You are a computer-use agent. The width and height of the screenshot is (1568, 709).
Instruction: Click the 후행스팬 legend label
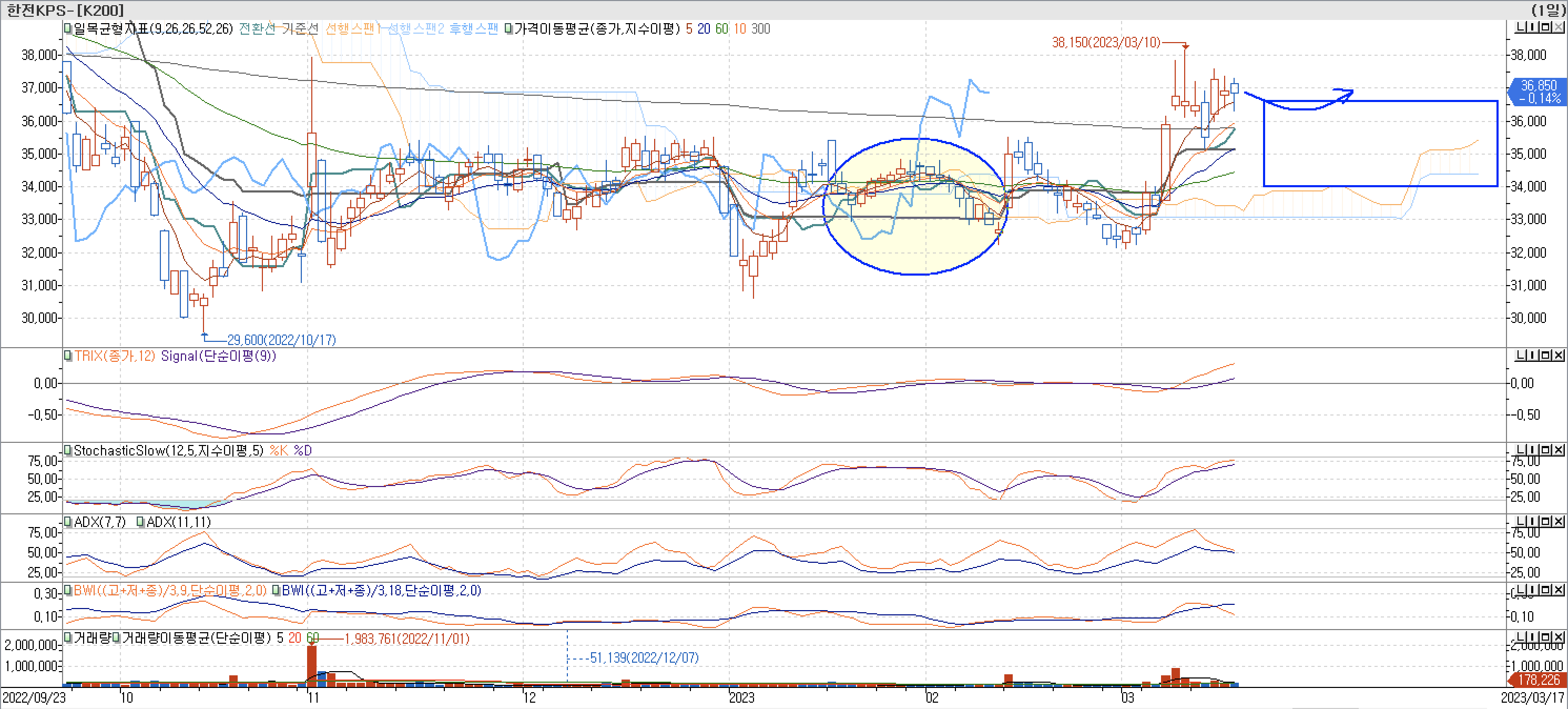click(473, 28)
